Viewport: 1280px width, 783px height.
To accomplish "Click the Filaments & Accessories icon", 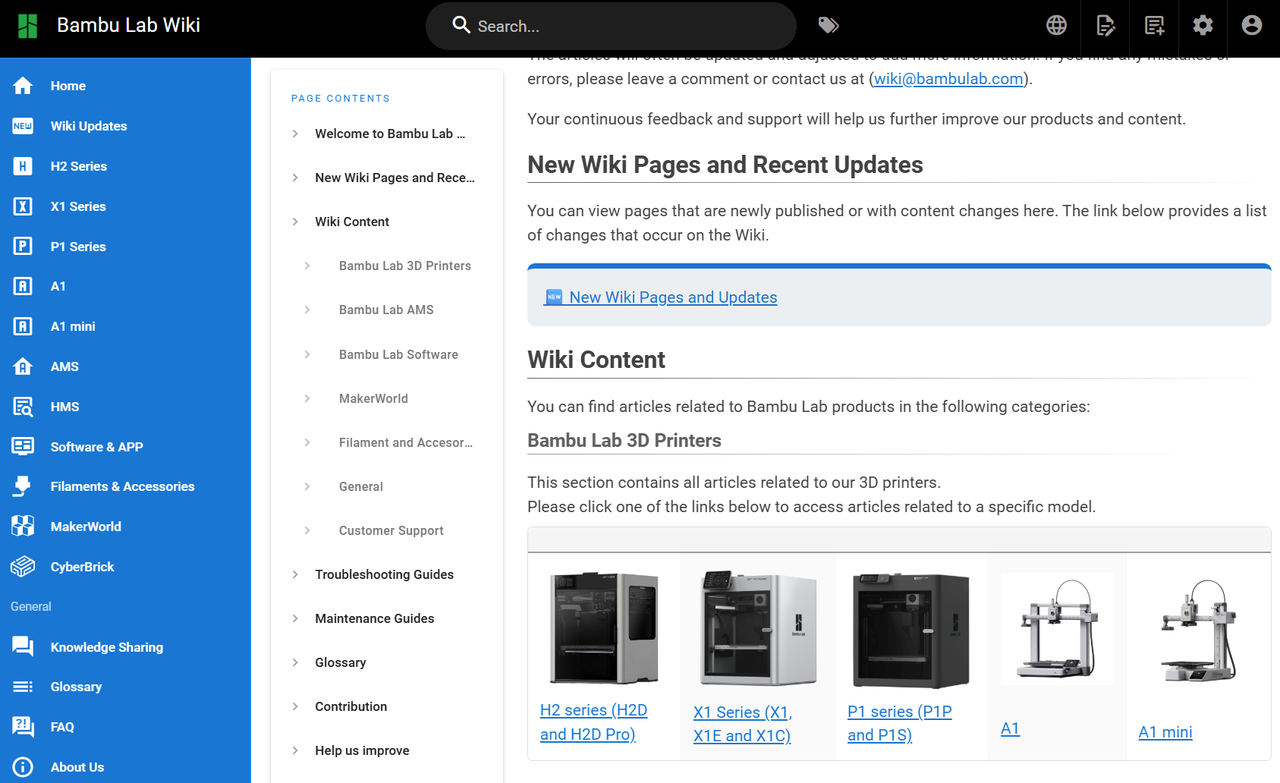I will (x=23, y=486).
